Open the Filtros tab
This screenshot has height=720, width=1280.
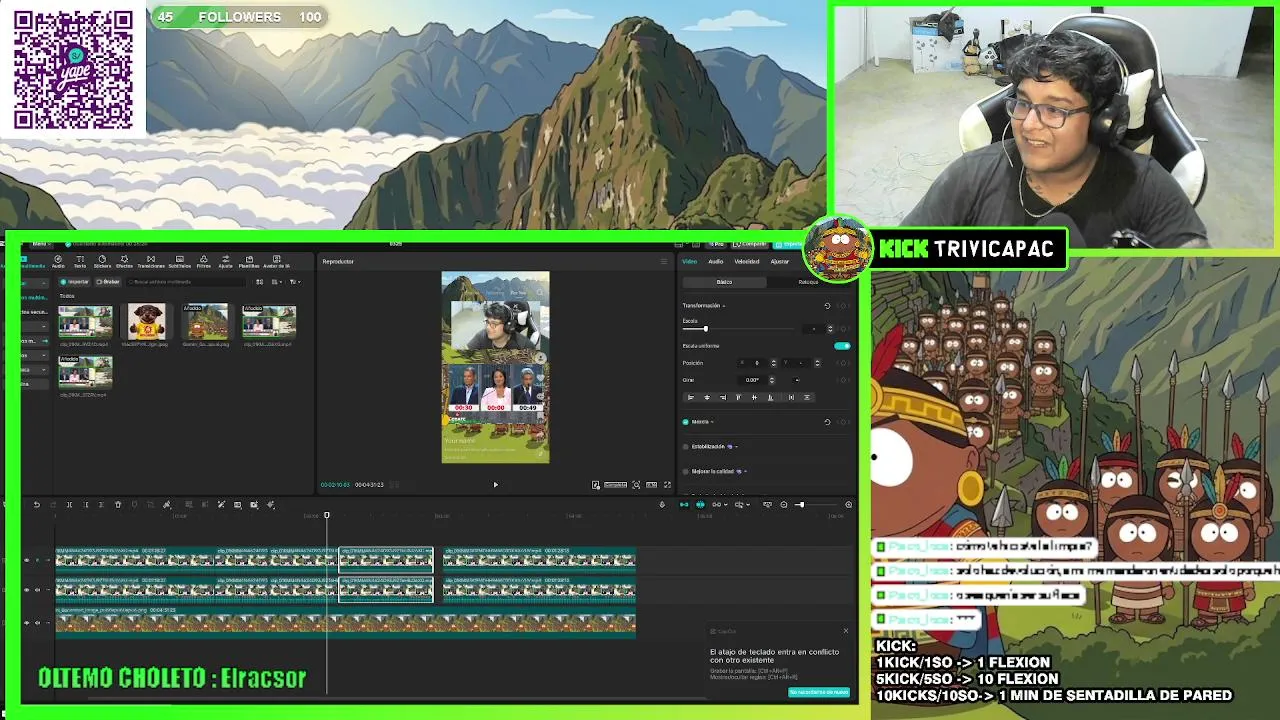[x=203, y=261]
